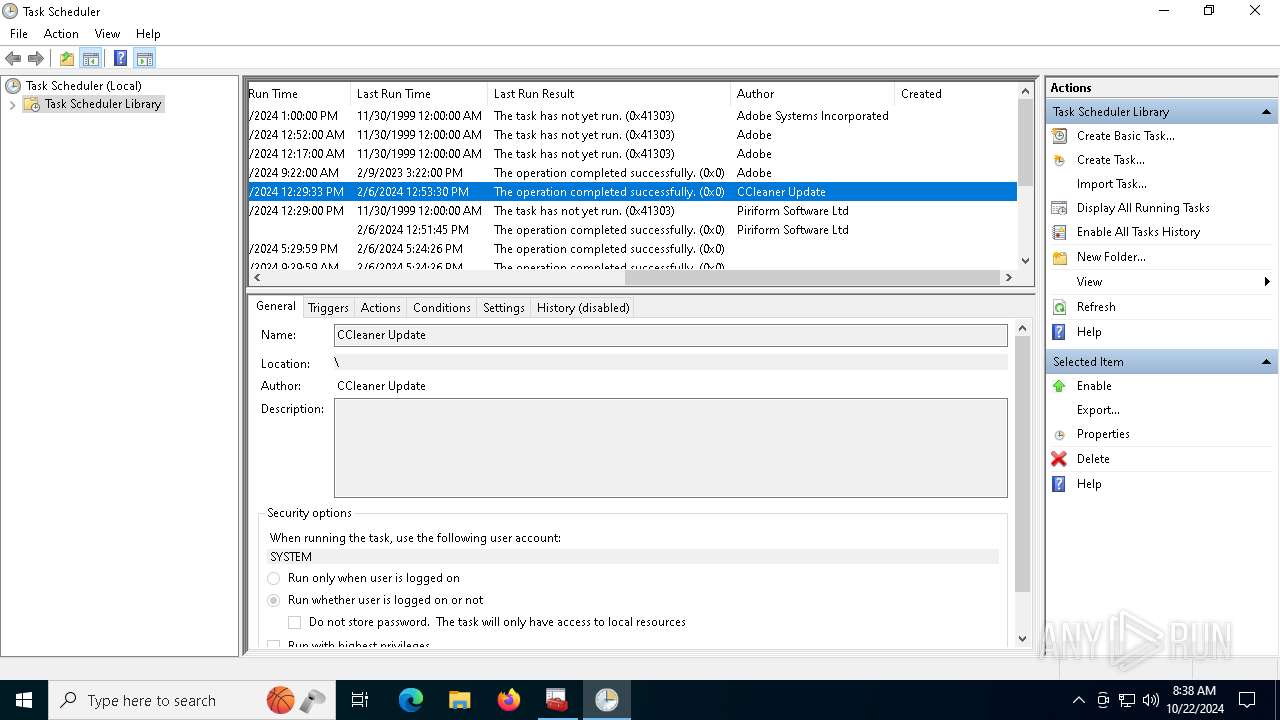Switch to the Conditions tab
Image resolution: width=1280 pixels, height=720 pixels.
click(441, 308)
